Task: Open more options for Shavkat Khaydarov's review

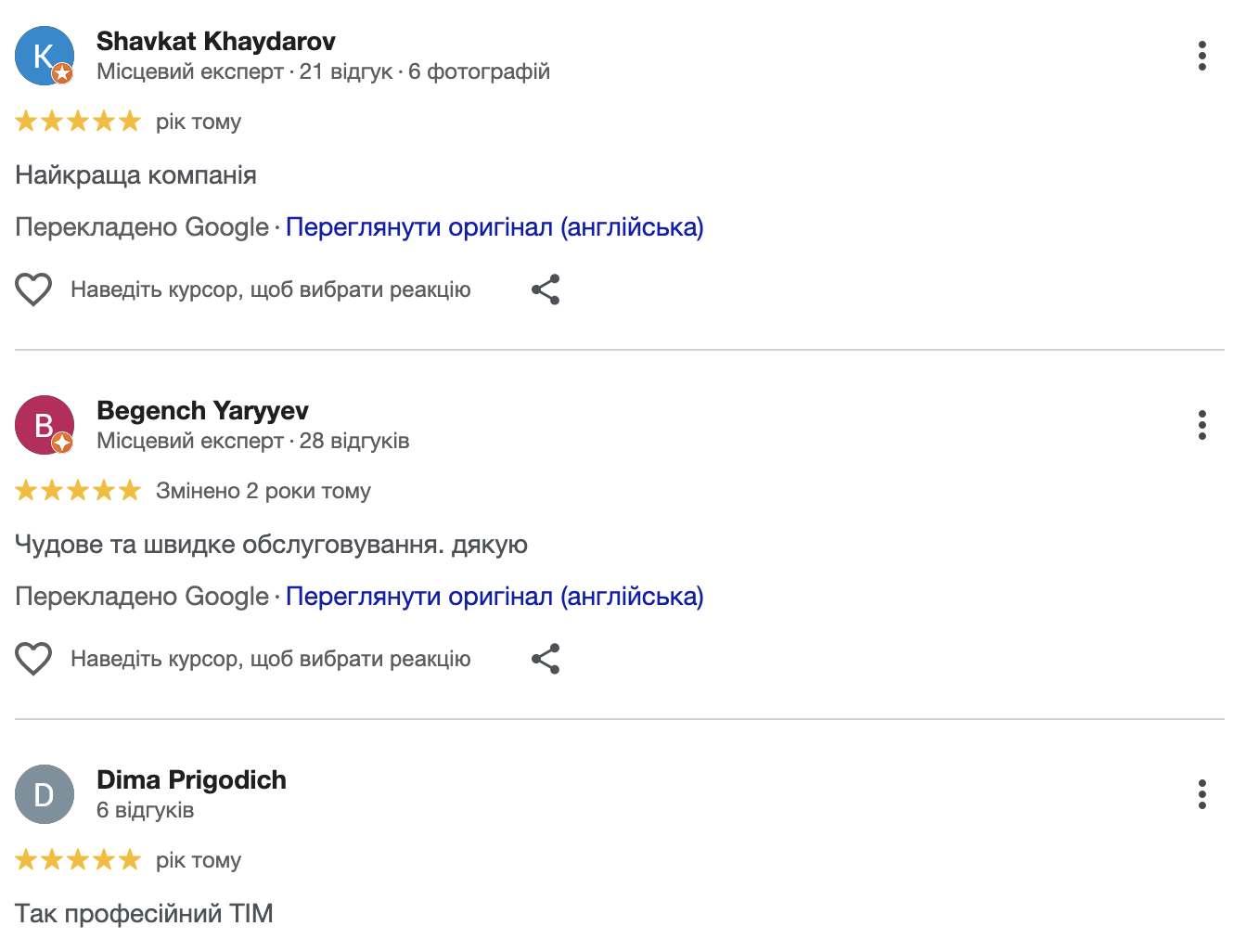Action: point(1201,56)
